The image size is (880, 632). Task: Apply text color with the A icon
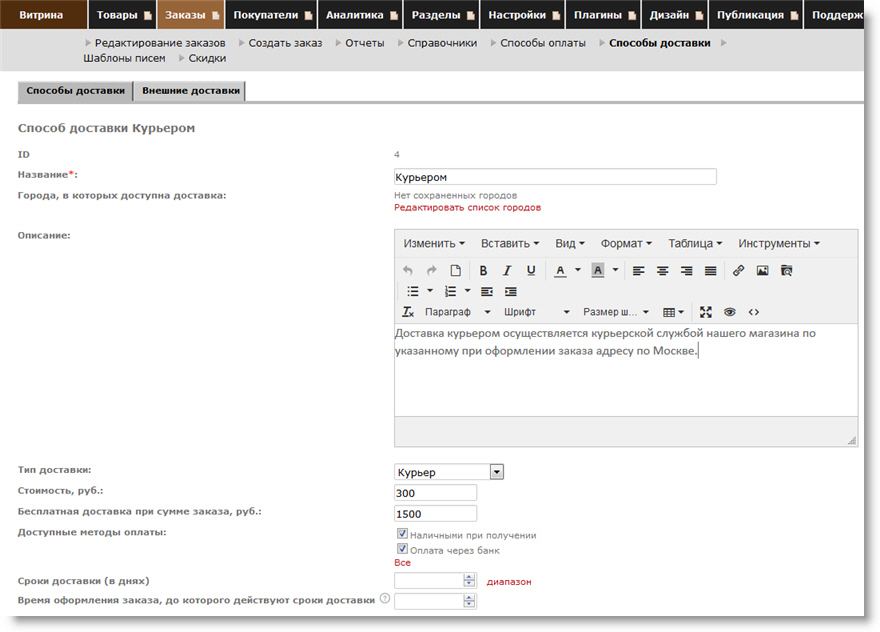[560, 271]
